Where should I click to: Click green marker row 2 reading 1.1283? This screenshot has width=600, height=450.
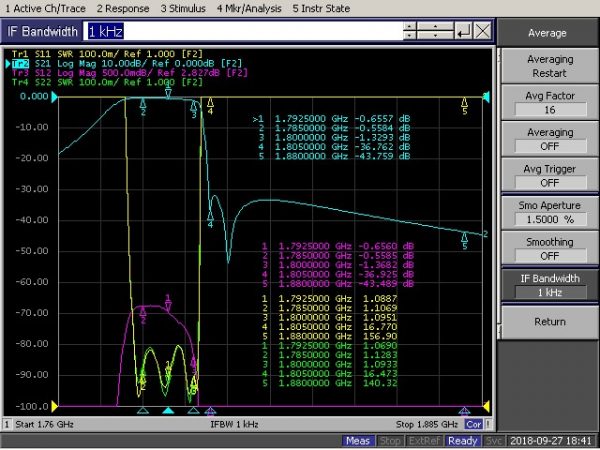pos(329,355)
